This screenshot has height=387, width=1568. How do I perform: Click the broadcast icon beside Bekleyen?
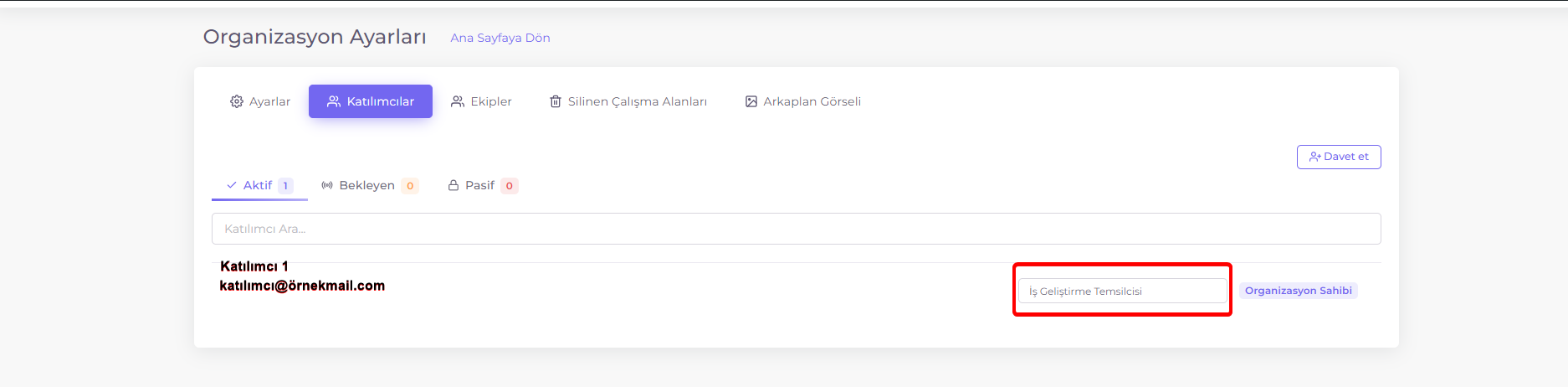[x=327, y=185]
